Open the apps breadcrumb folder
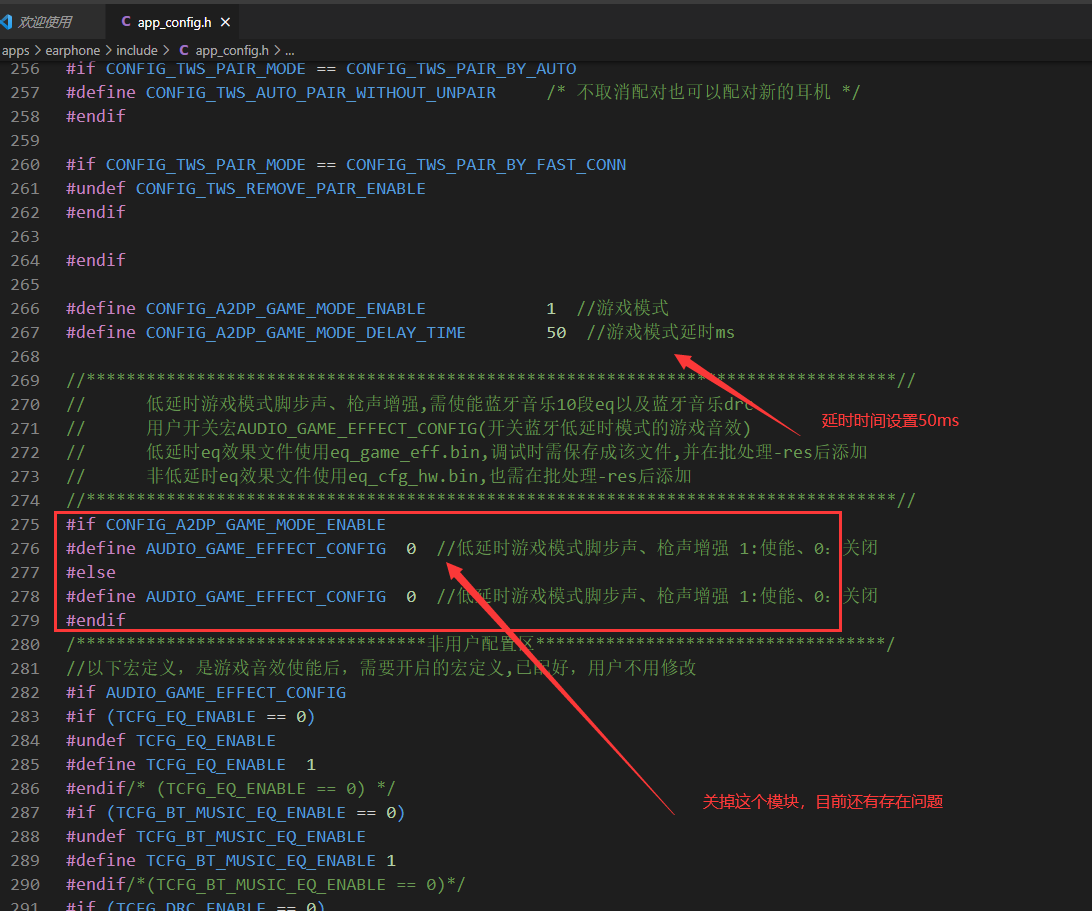Viewport: 1092px width, 911px height. (x=15, y=50)
